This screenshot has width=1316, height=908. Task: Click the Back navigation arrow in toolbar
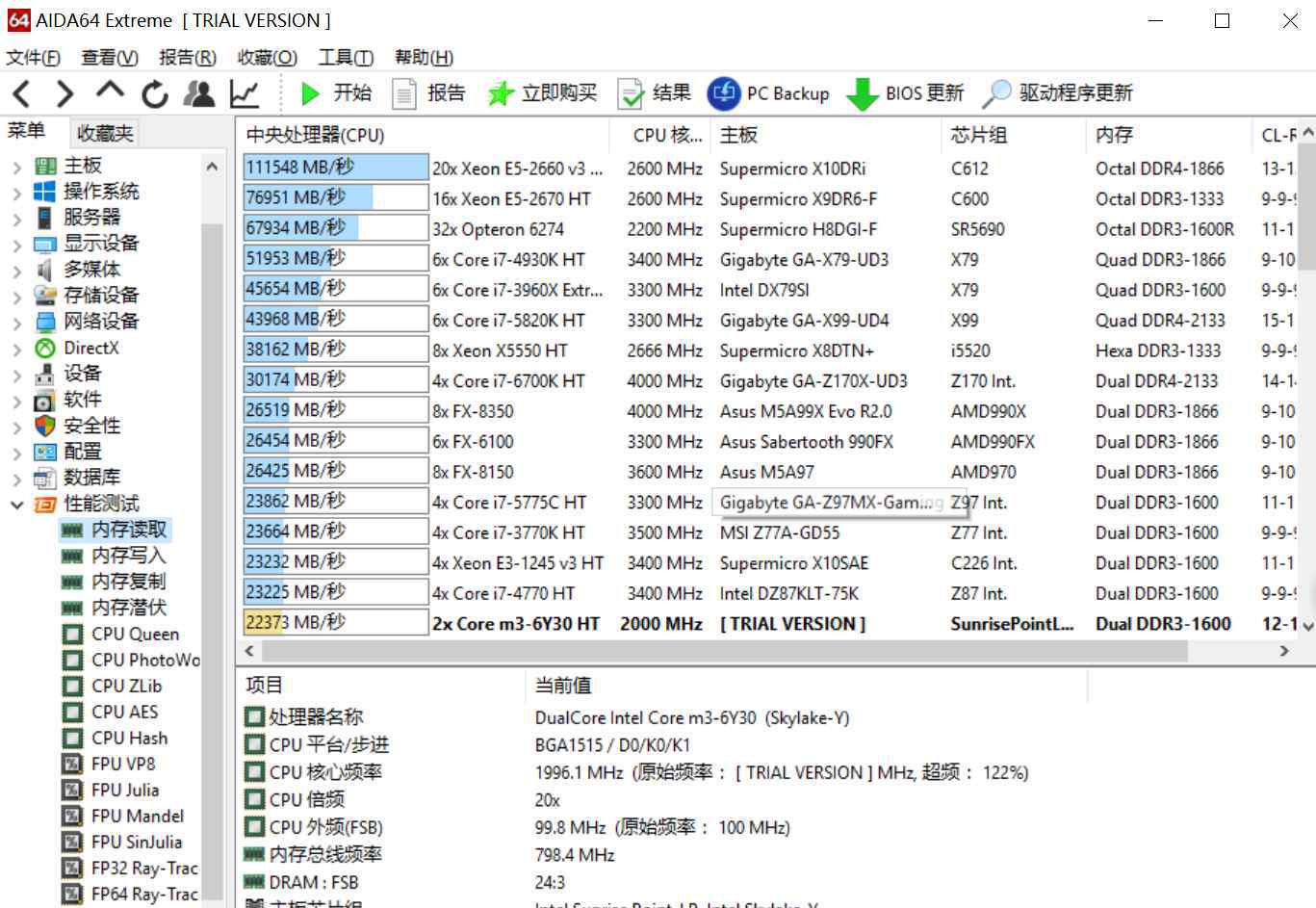coord(22,93)
